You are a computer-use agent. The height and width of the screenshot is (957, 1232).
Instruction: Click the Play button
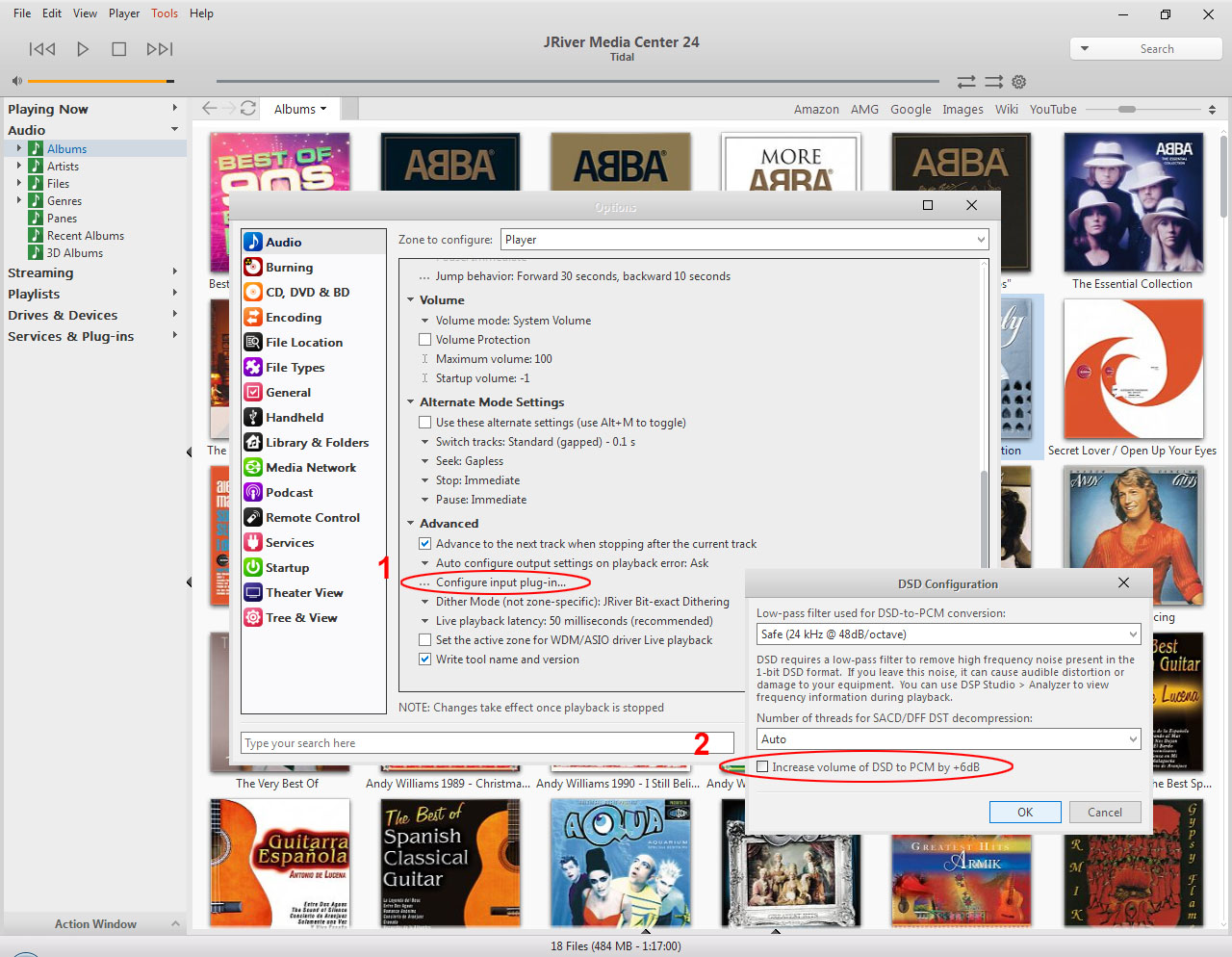(83, 49)
